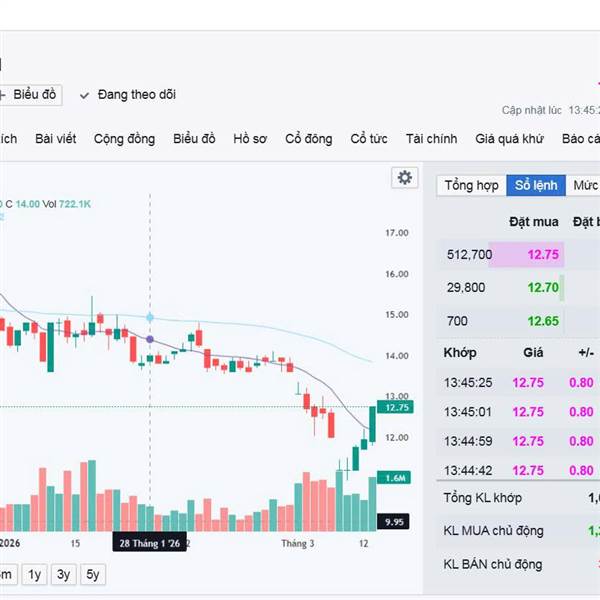
Task: Set chart range to 3y
Action: 64,574
